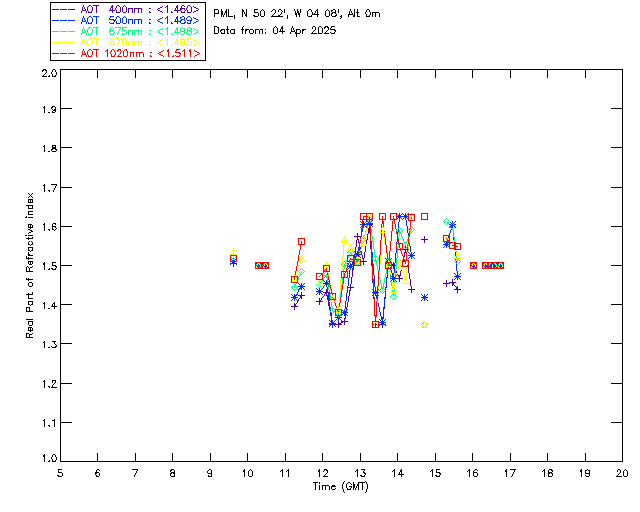
Task: Click the 'Data from: 04 Apr 2025' text
Action: pyautogui.click(x=275, y=30)
